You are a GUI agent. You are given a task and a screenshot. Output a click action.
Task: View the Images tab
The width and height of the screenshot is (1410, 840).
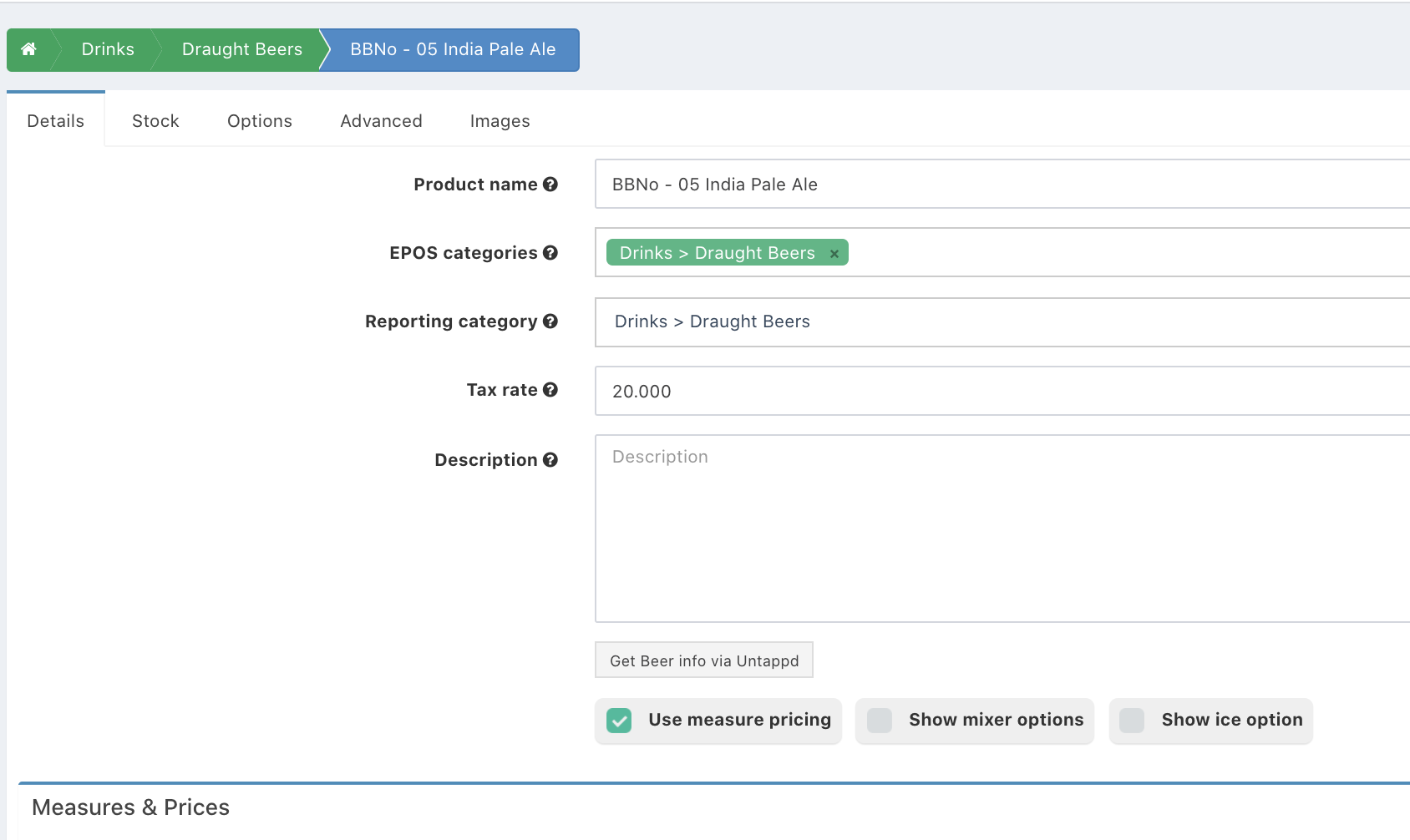[500, 121]
